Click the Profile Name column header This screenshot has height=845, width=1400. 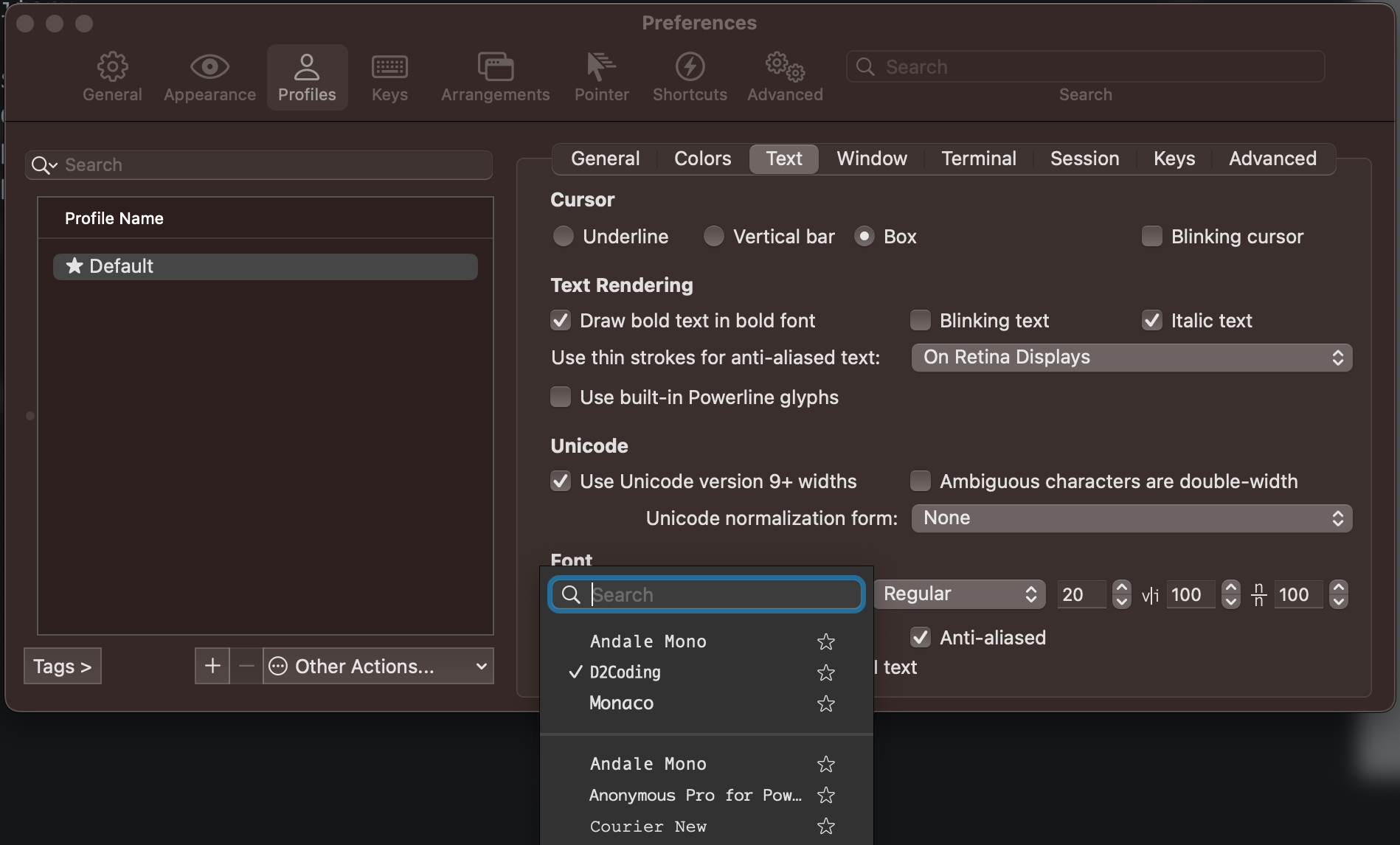tap(266, 218)
